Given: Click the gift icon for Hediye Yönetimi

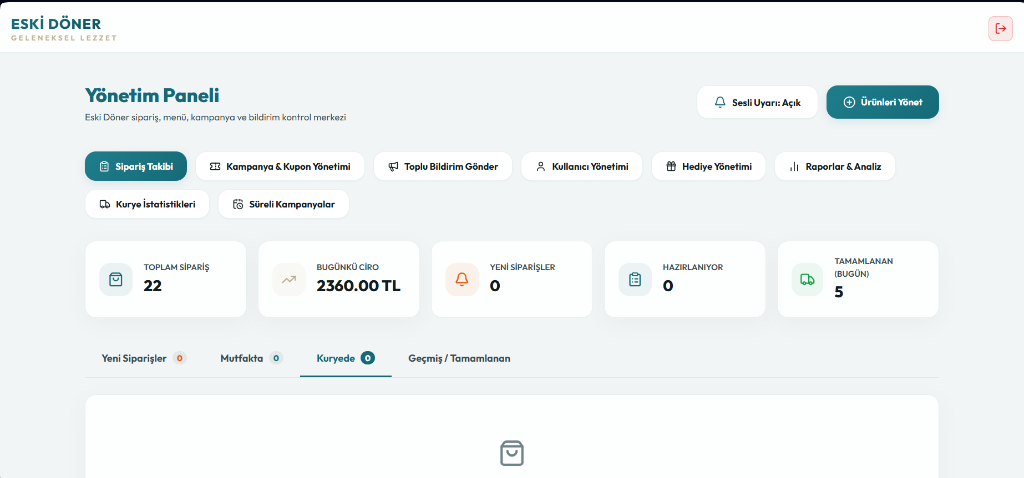Looking at the screenshot, I should (671, 167).
